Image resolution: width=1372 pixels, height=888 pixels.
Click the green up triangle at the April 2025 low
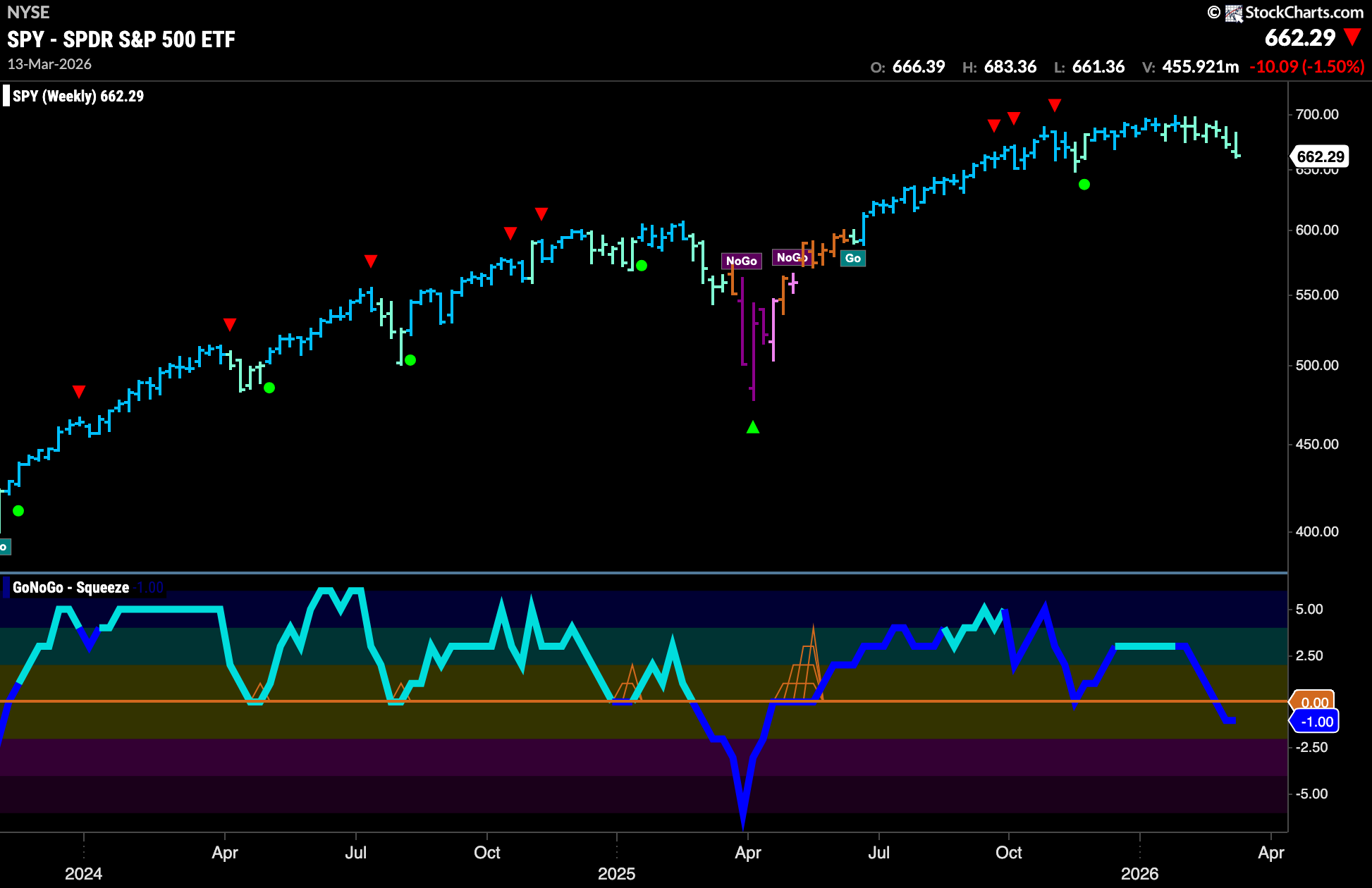[x=753, y=427]
